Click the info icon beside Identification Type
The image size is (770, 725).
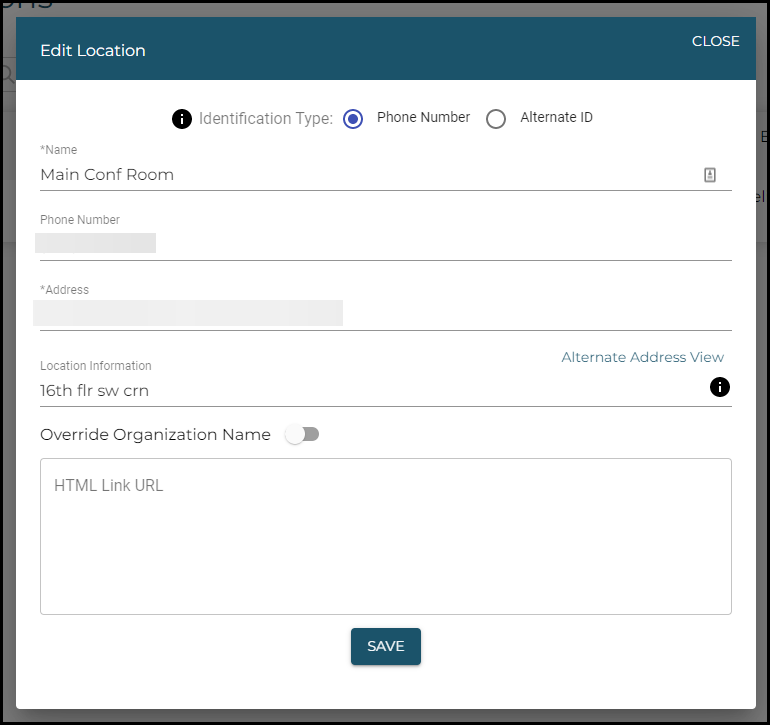click(x=182, y=119)
